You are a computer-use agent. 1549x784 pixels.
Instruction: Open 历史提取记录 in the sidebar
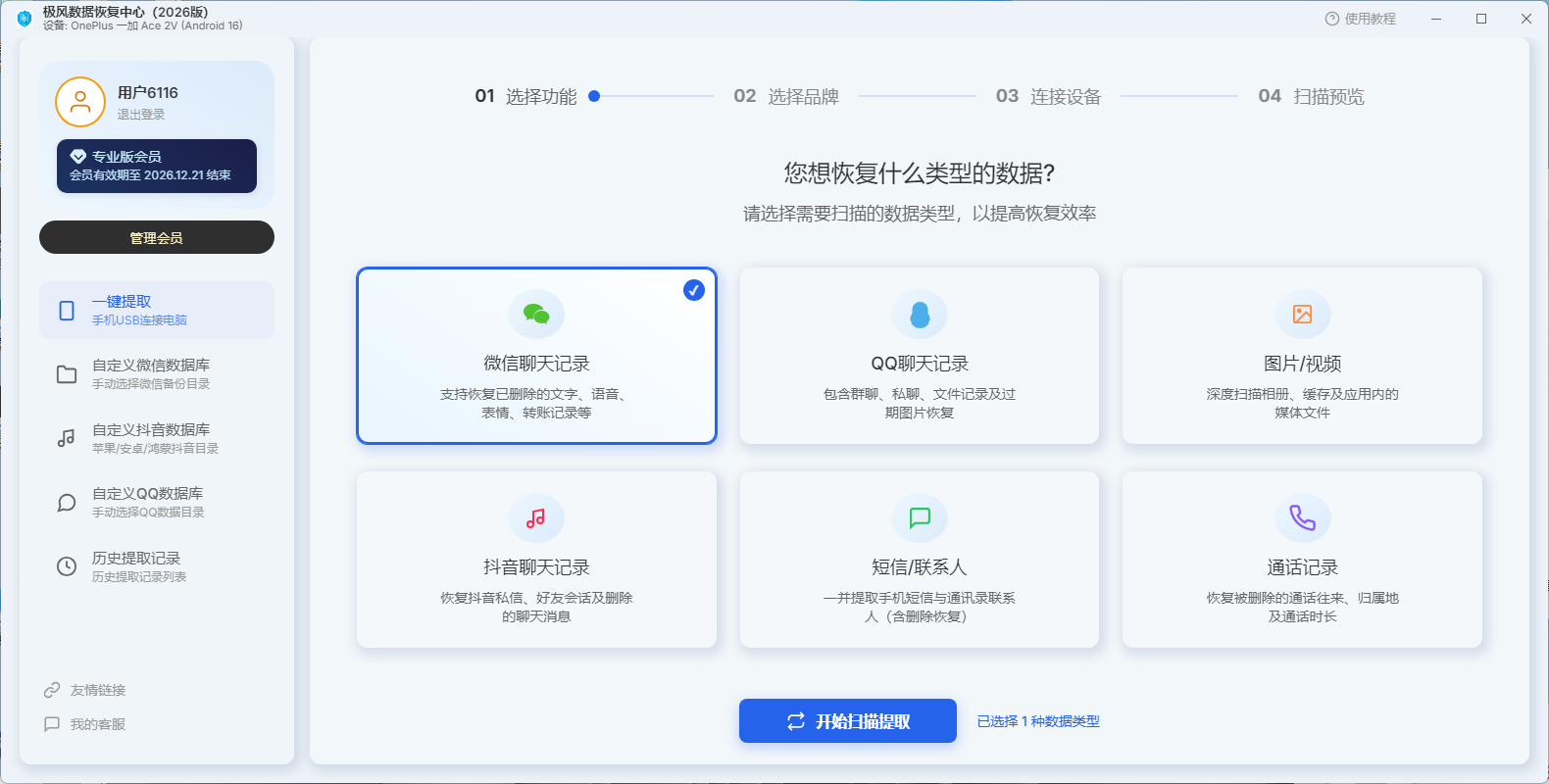[157, 566]
